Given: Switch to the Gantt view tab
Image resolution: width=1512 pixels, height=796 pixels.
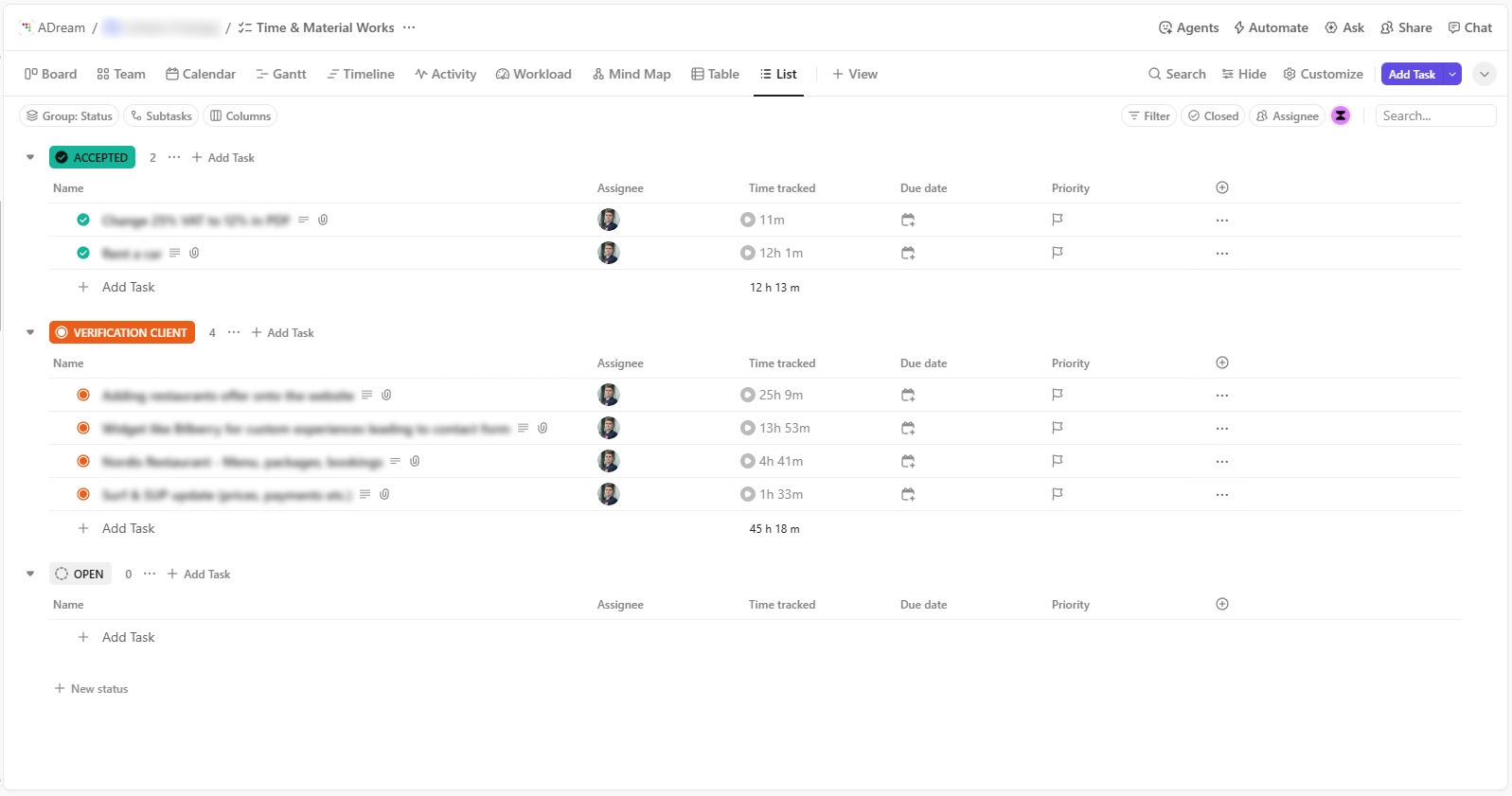Looking at the screenshot, I should [280, 74].
